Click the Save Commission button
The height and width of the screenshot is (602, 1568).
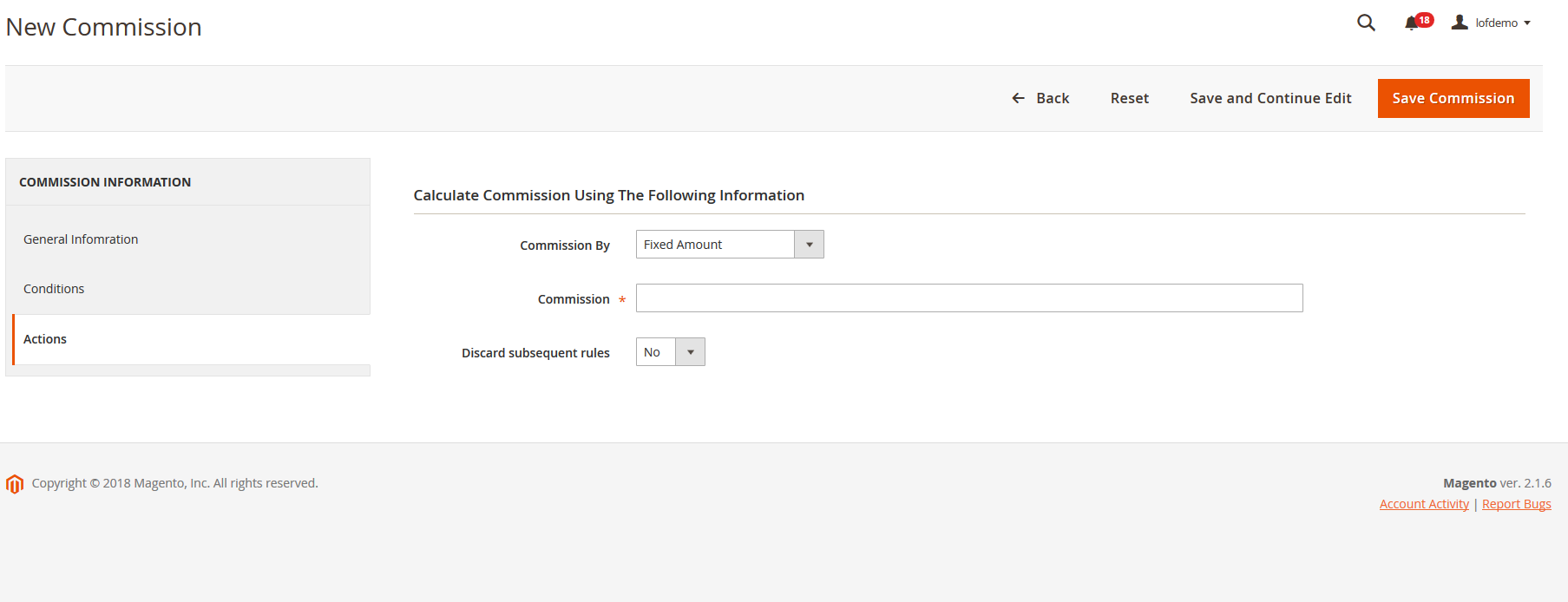pos(1453,98)
